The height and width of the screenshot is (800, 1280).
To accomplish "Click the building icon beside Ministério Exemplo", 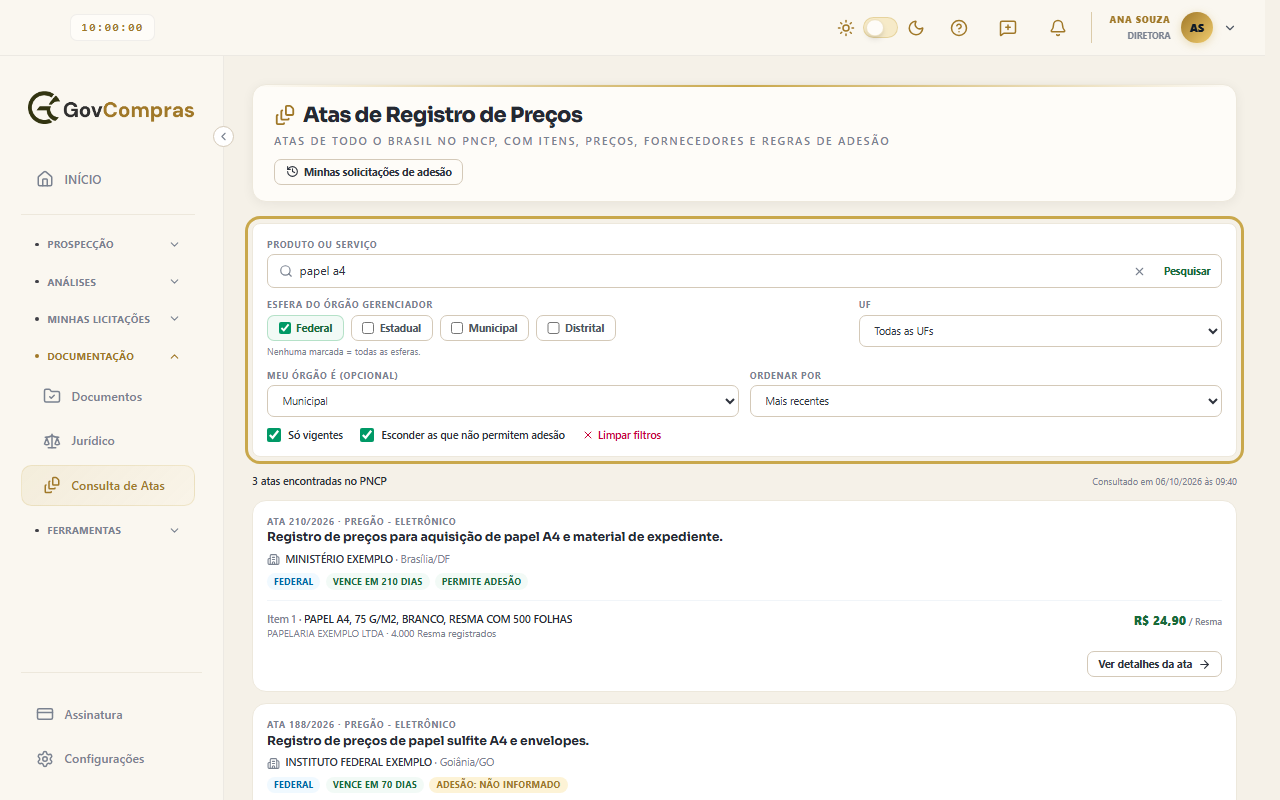I will [x=274, y=559].
